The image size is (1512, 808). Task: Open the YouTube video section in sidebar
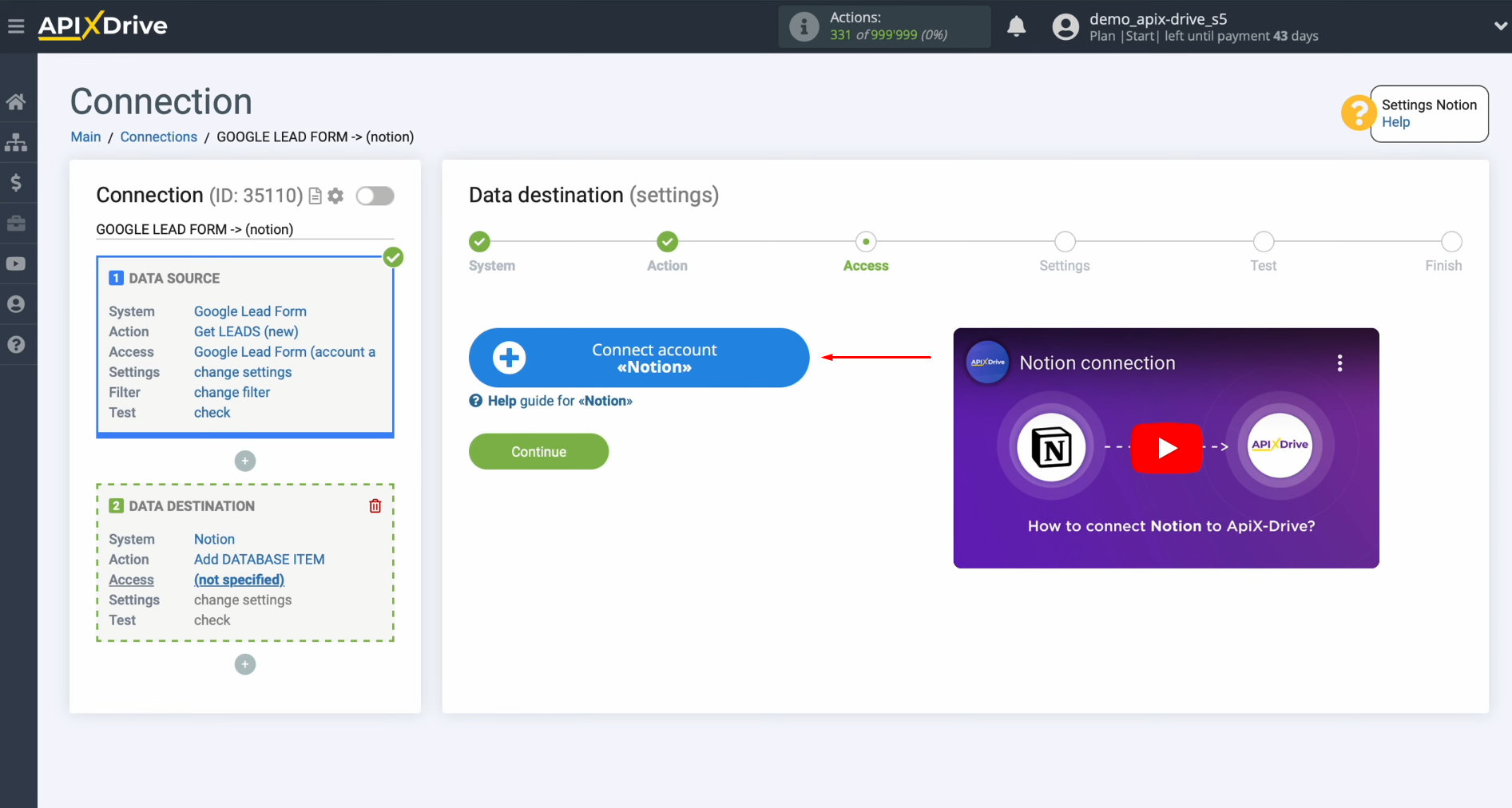click(x=17, y=263)
